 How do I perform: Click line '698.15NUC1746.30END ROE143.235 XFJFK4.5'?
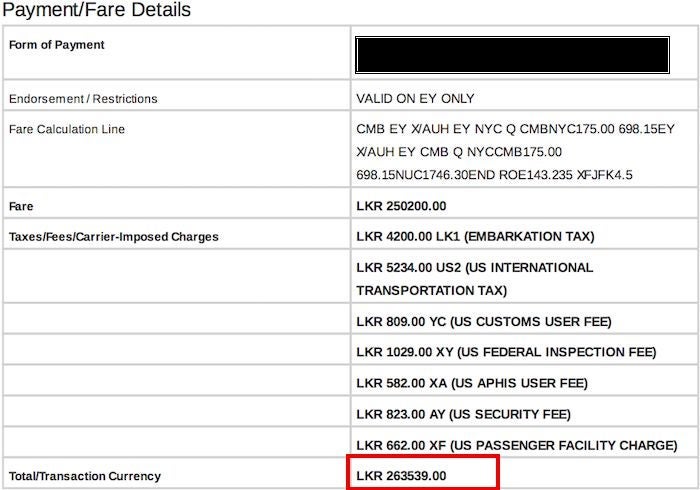(x=494, y=174)
